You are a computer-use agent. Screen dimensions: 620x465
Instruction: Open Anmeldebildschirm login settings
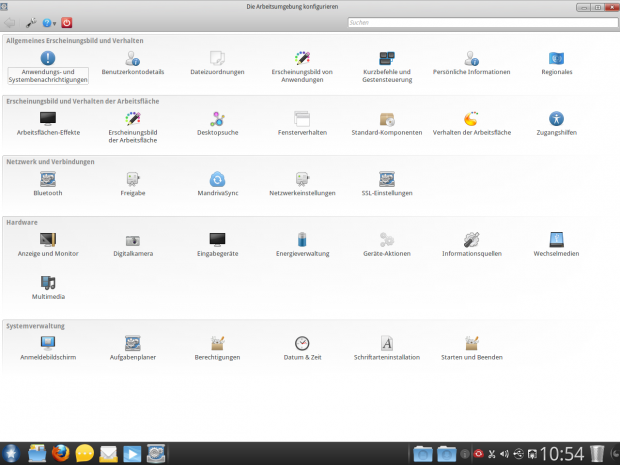pos(48,348)
